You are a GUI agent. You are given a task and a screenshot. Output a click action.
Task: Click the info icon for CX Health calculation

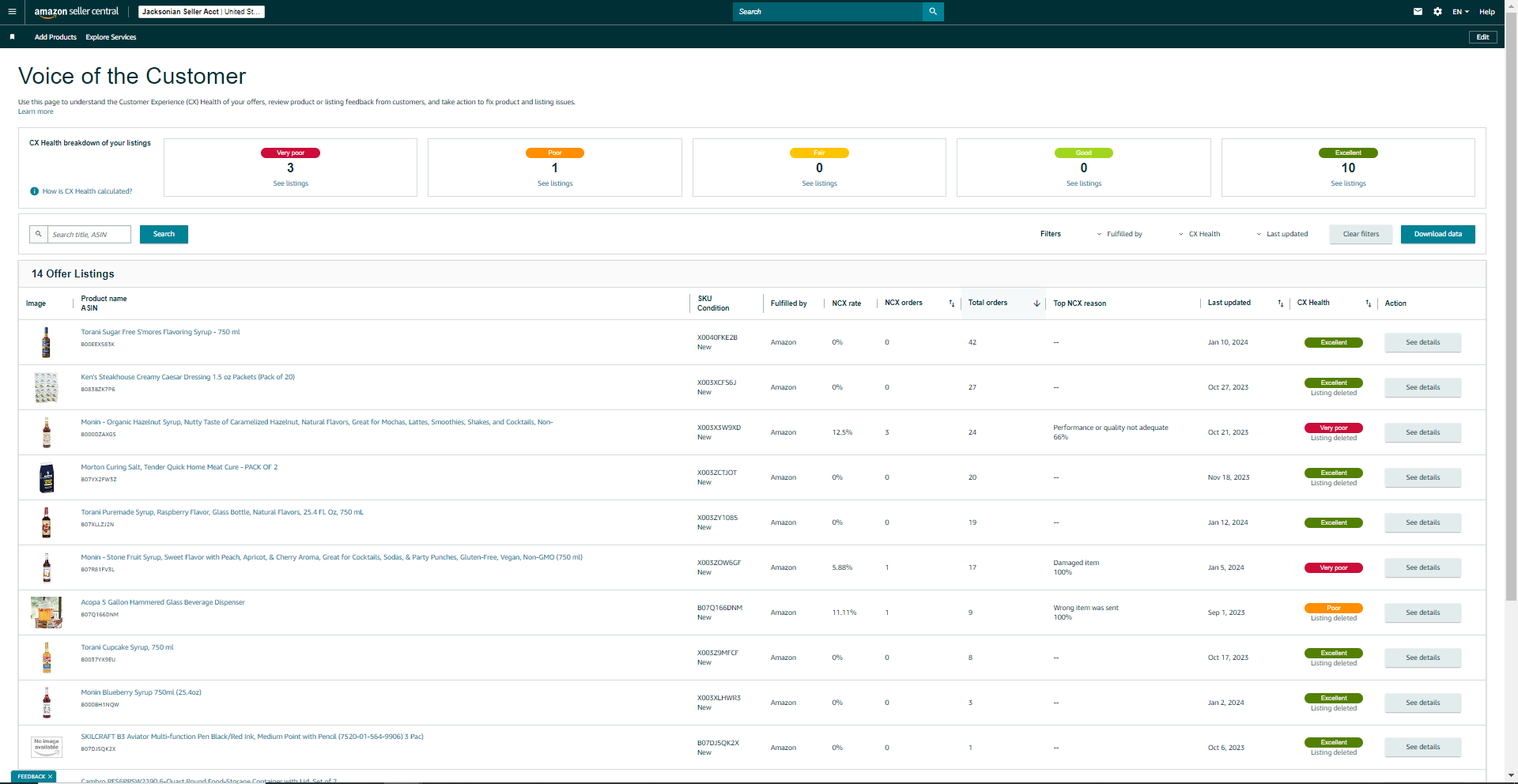tap(34, 191)
